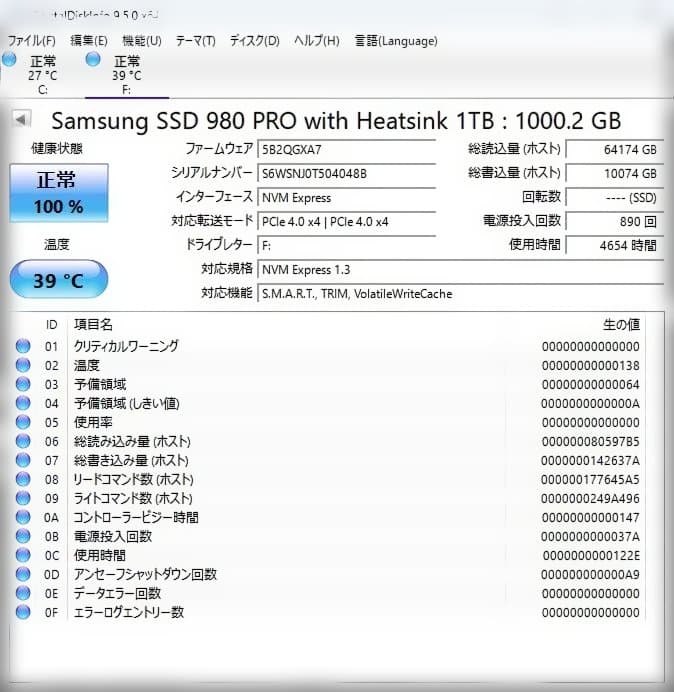Click raw value 000000000000A9
The height and width of the screenshot is (692, 674).
coord(591,574)
